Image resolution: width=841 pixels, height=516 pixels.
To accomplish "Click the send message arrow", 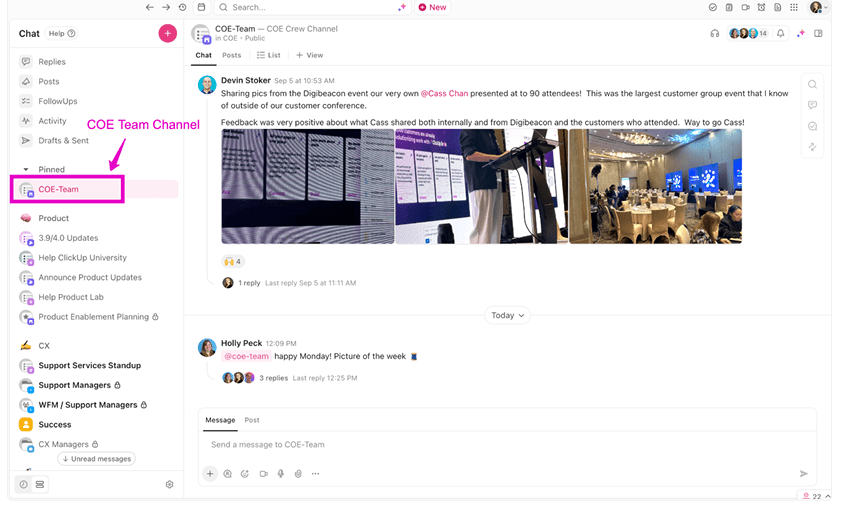I will [803, 474].
